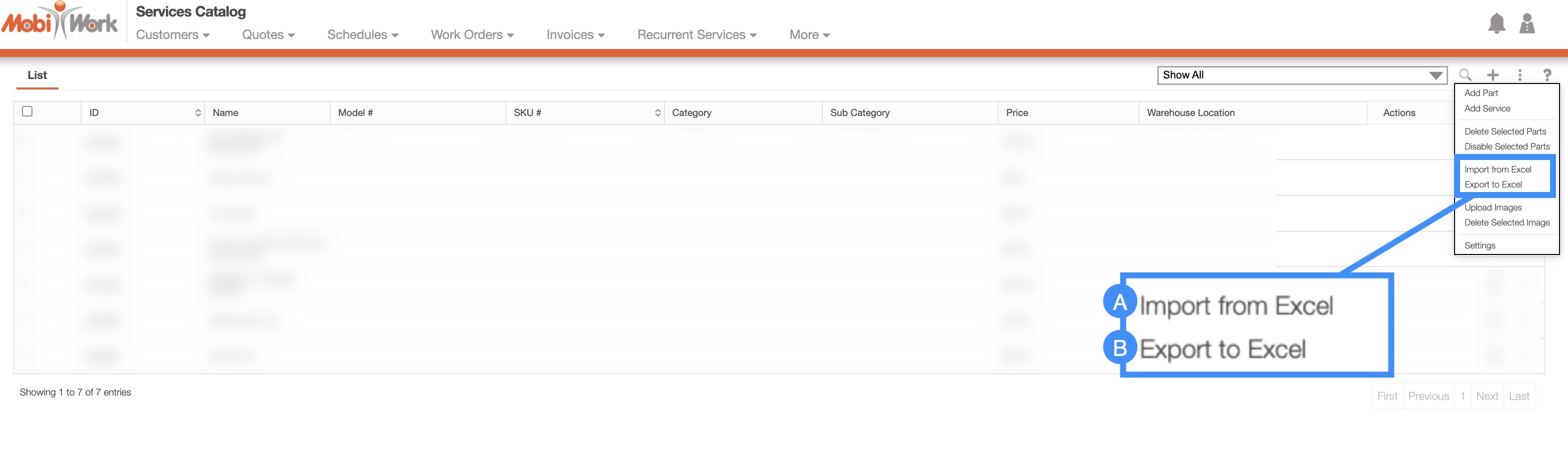Open the user profile icon
This screenshot has width=1568, height=460.
click(1527, 24)
